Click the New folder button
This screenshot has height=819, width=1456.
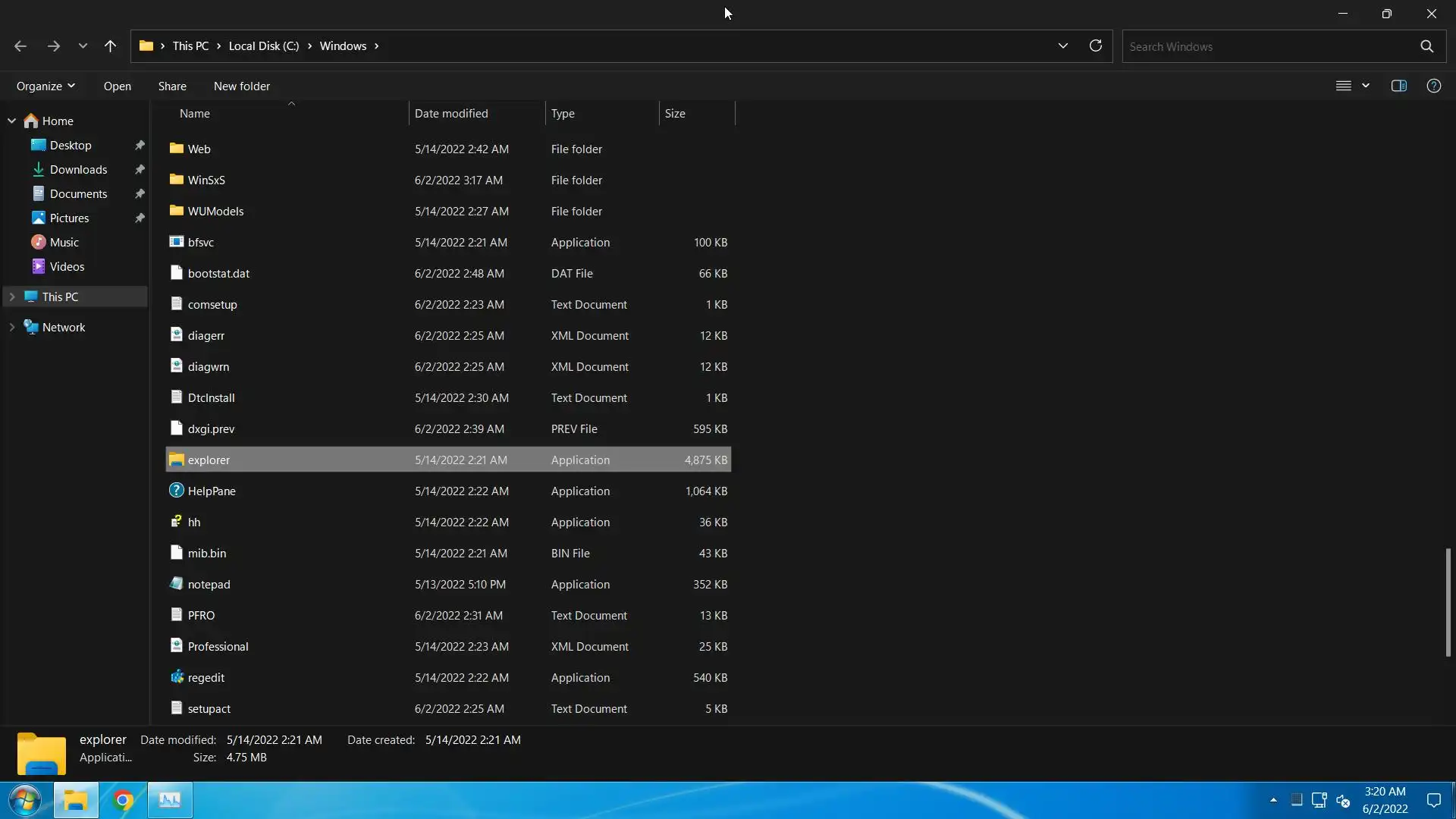pyautogui.click(x=241, y=86)
